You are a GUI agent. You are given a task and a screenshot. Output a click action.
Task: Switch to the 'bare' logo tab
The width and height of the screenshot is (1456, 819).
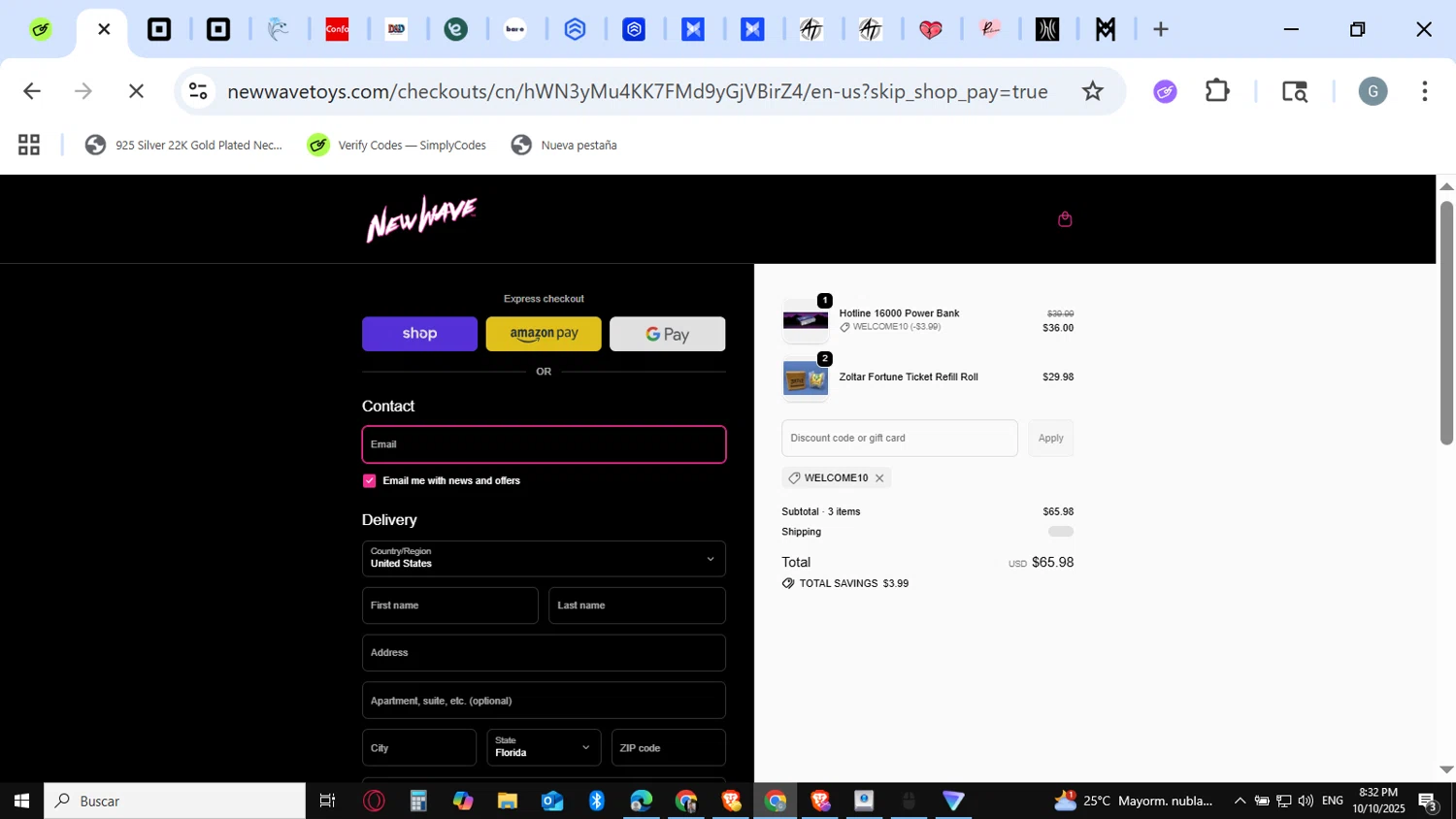point(515,29)
